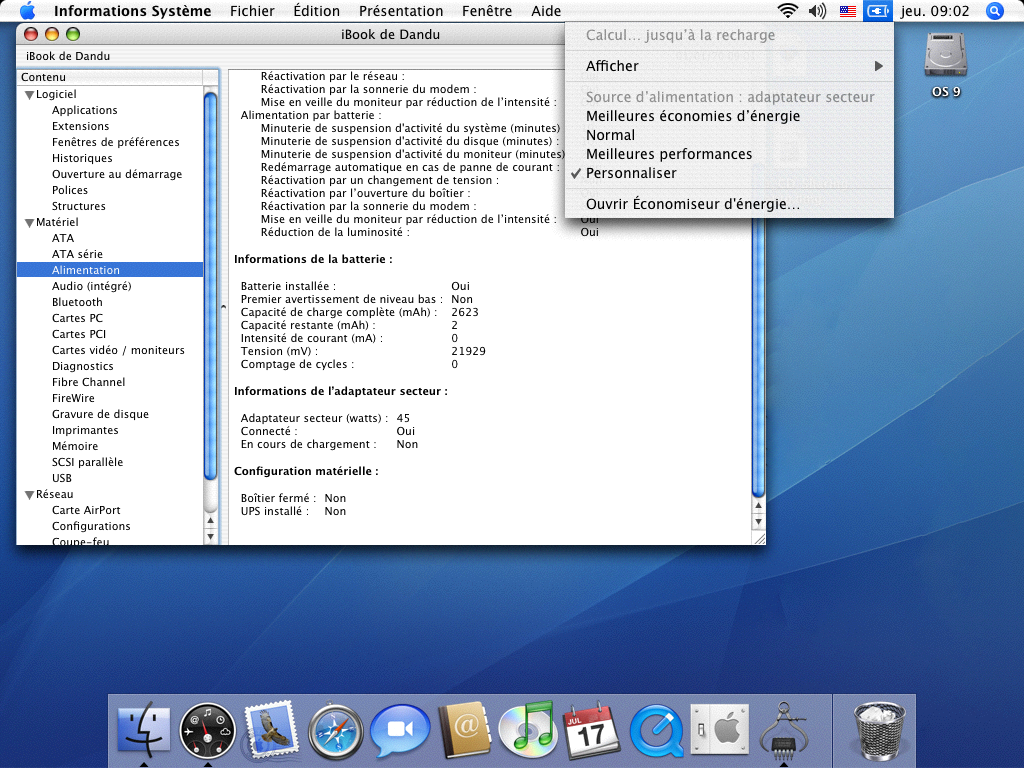Select Gravure de disque item
The image size is (1024, 768).
(100, 414)
